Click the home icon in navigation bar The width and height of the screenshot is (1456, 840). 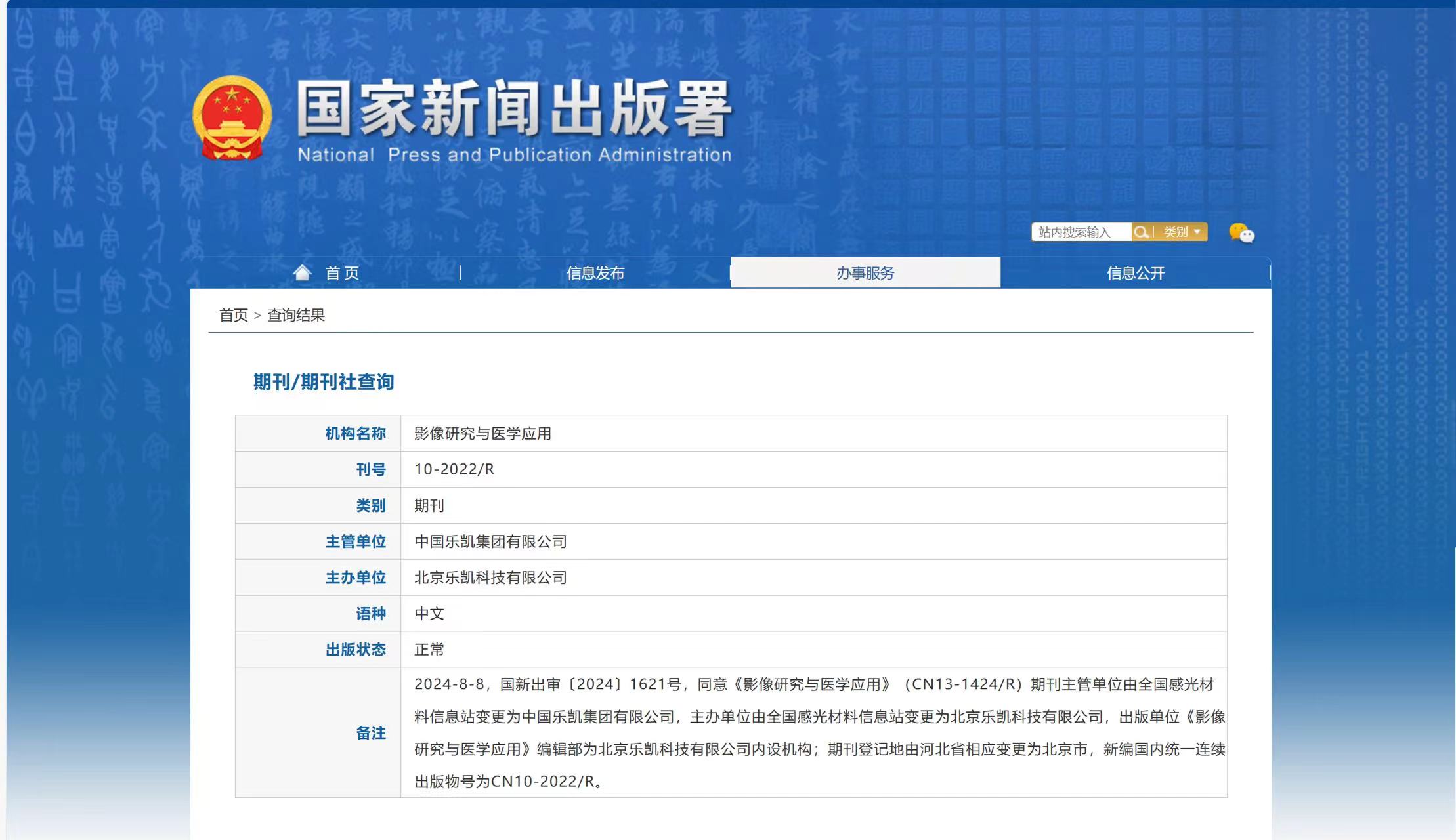(x=302, y=272)
